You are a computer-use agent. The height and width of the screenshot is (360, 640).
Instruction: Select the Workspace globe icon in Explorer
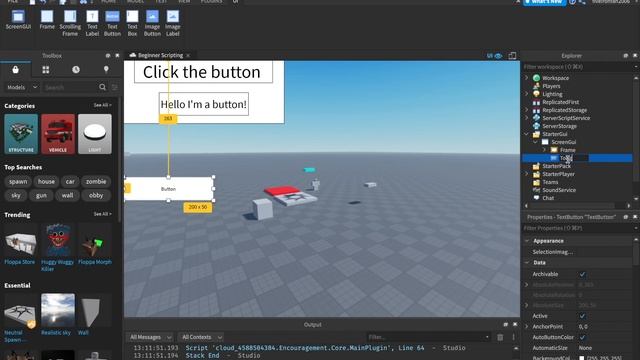[x=536, y=78]
